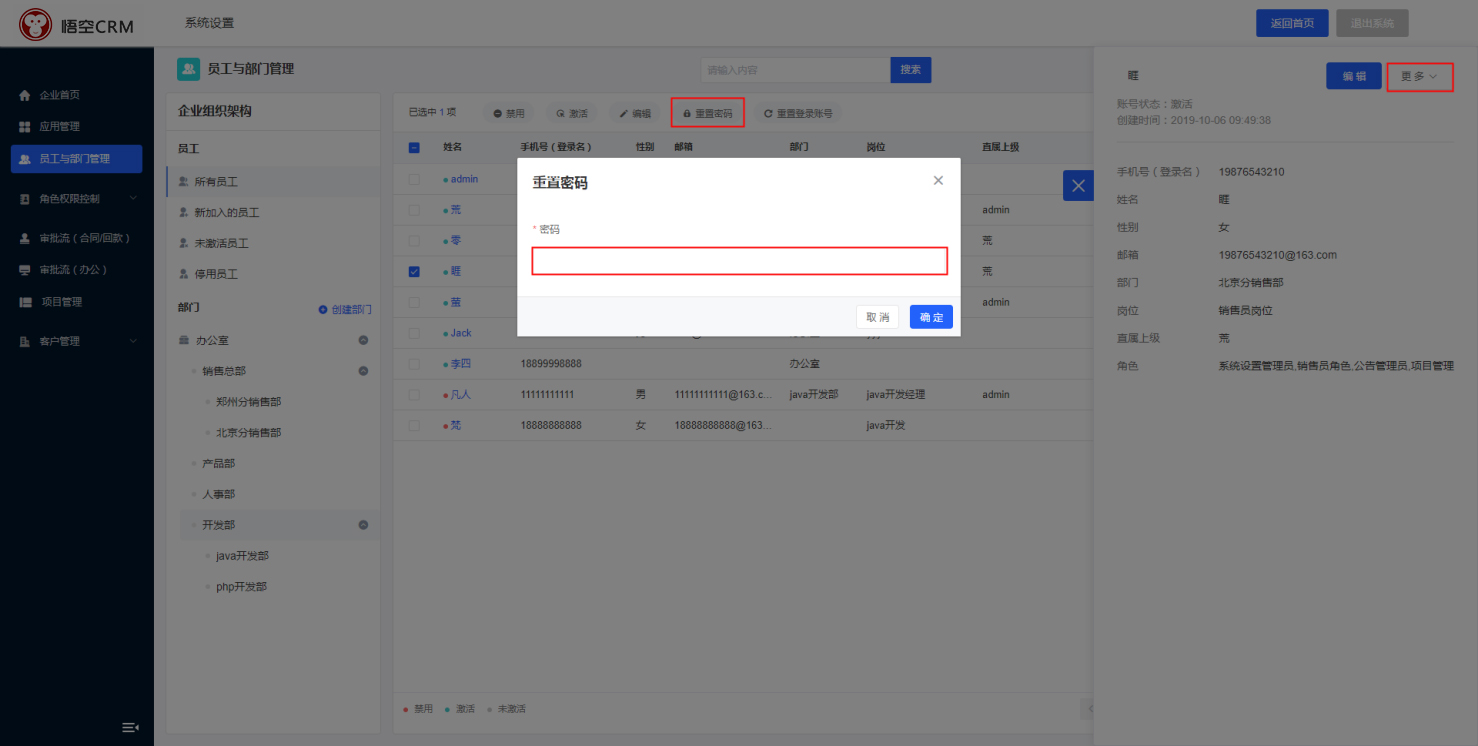Image resolution: width=1478 pixels, height=746 pixels.
Task: Click the 退出系统 button
Action: point(1372,23)
